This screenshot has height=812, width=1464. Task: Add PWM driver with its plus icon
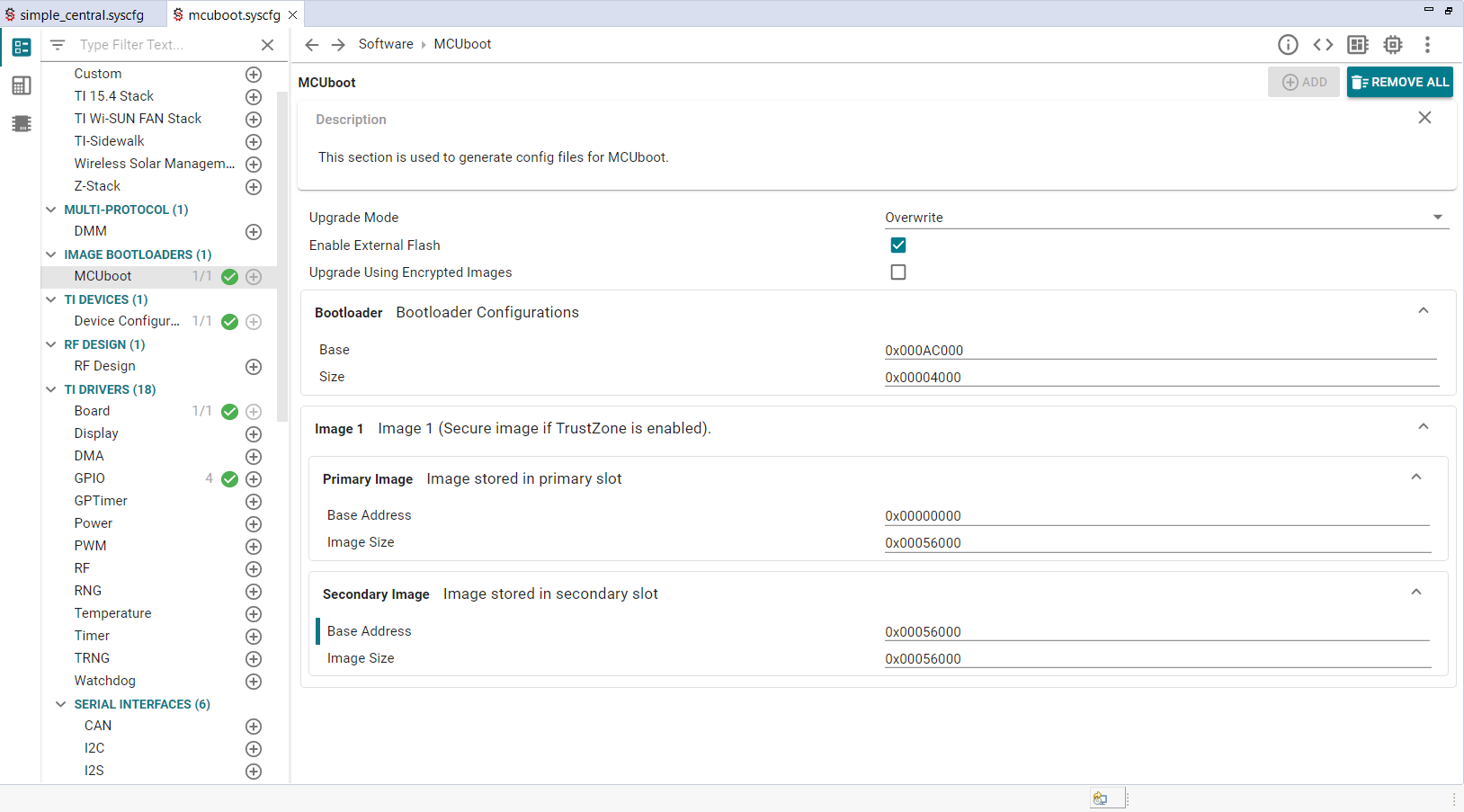[x=254, y=547]
